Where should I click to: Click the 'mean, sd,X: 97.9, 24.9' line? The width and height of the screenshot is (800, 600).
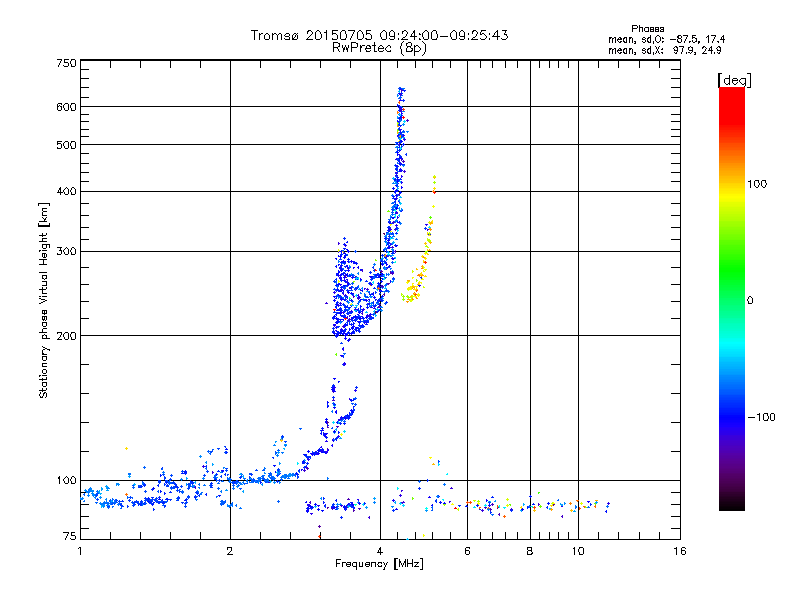pyautogui.click(x=665, y=50)
